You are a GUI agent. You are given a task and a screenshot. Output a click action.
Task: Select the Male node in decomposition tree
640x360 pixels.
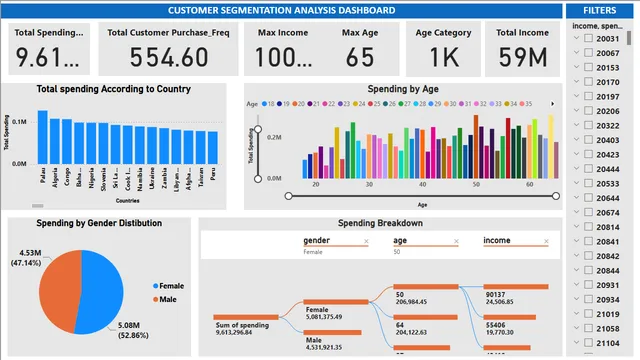click(332, 333)
